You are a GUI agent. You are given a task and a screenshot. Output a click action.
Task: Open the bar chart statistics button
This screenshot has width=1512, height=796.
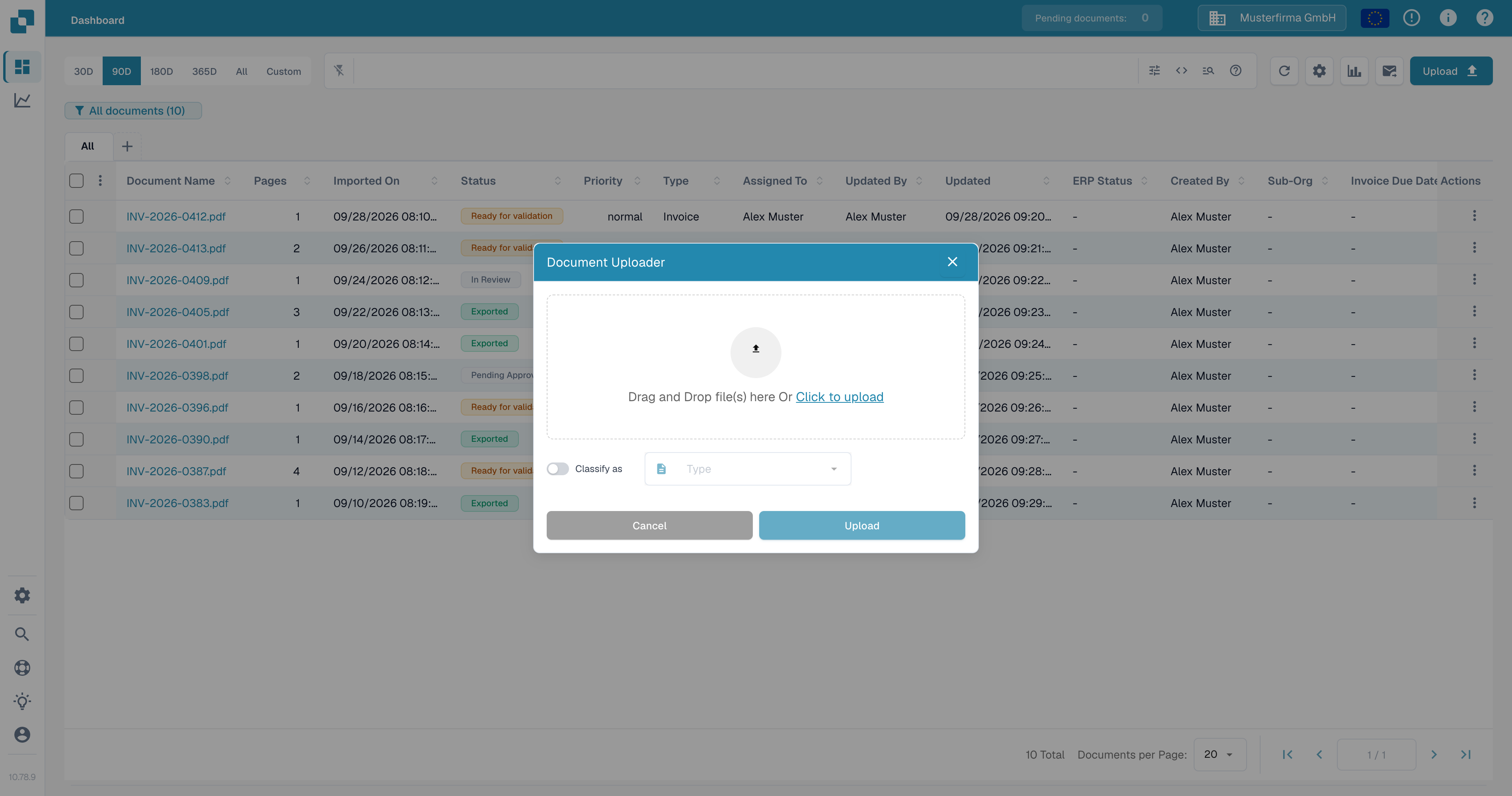pos(1355,71)
